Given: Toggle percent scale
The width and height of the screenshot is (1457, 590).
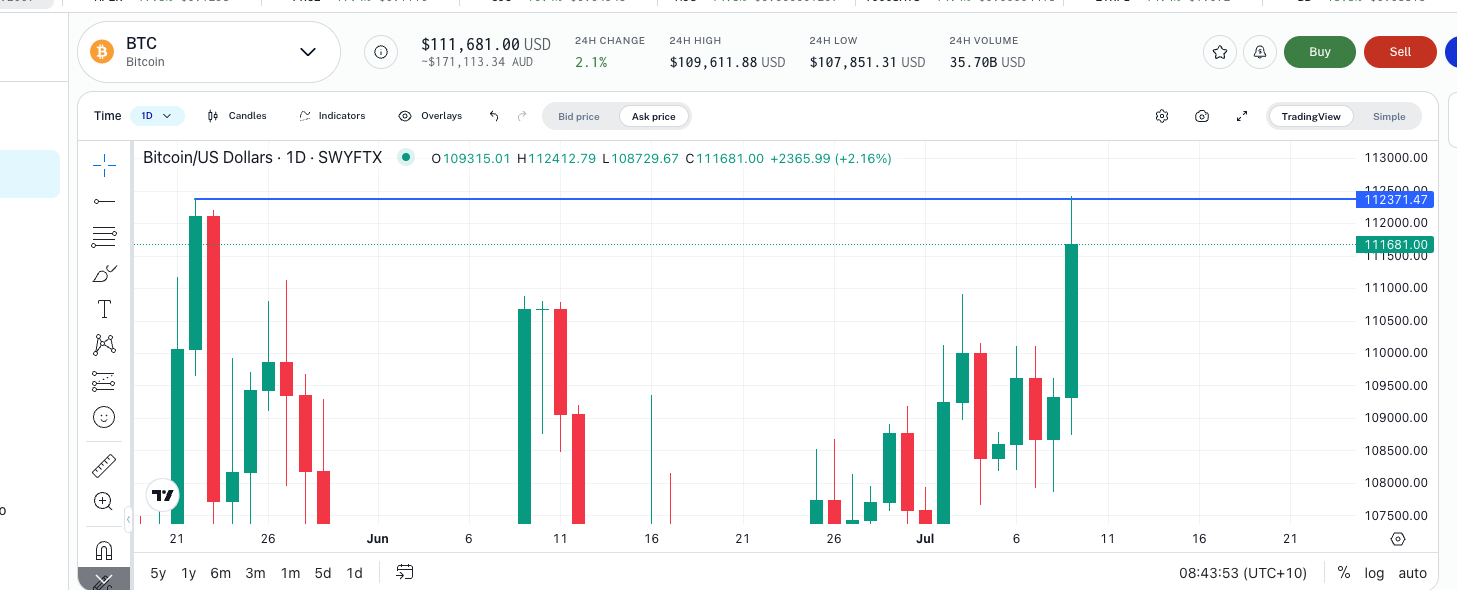Looking at the screenshot, I should click(1344, 573).
